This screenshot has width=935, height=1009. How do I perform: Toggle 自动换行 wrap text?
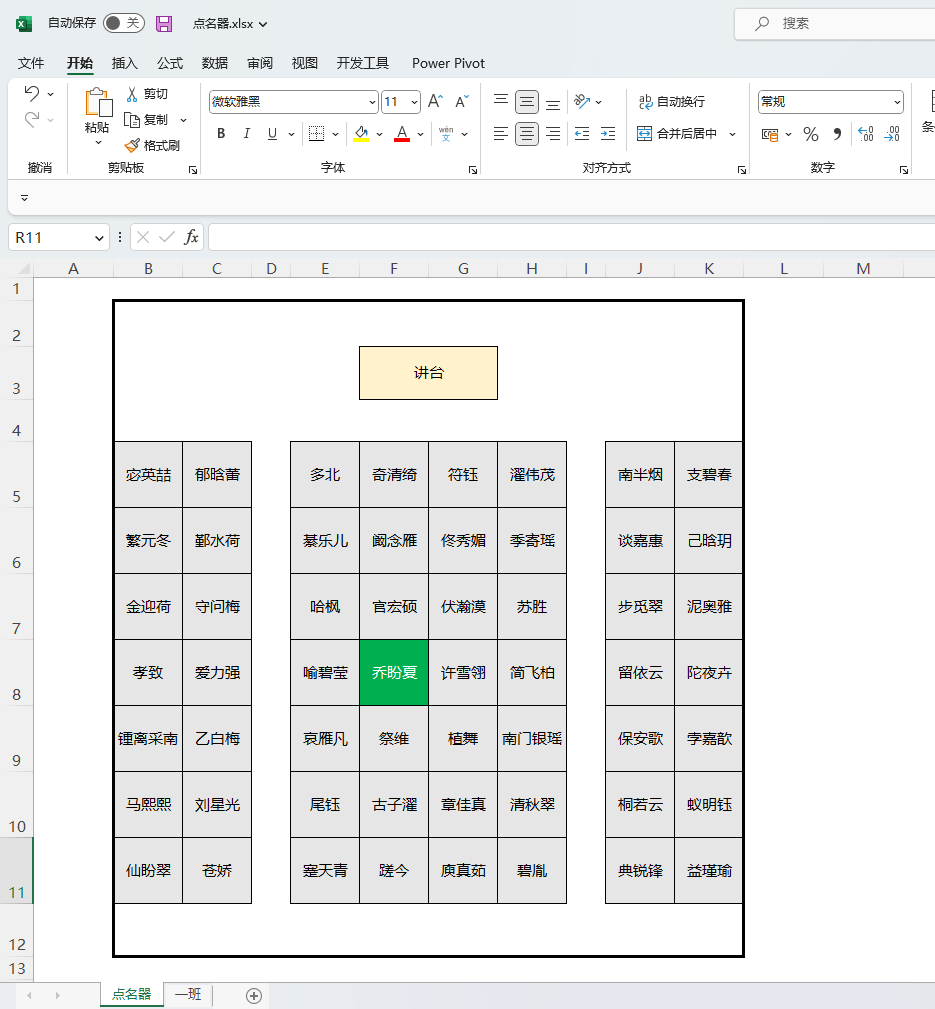point(671,102)
